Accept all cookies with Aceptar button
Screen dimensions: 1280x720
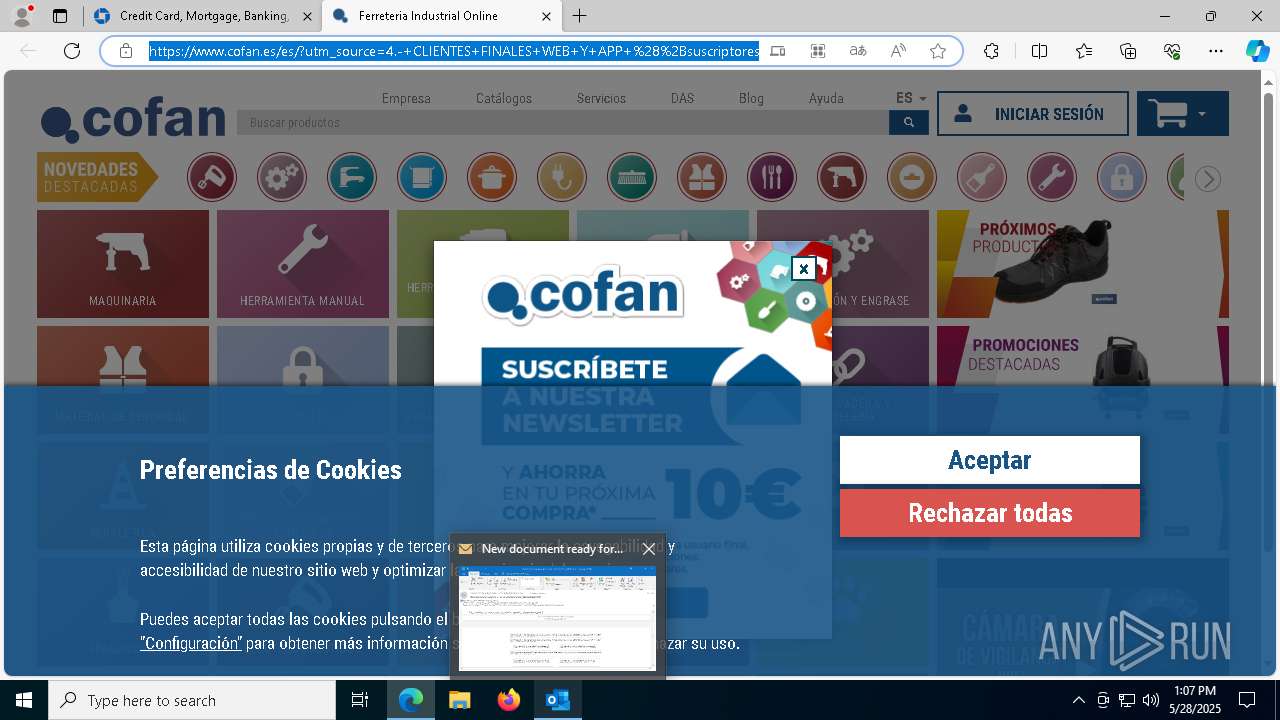pyautogui.click(x=989, y=460)
